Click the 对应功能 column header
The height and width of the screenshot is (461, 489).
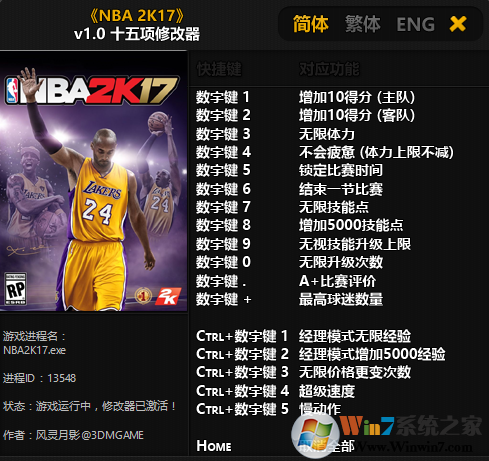329,69
